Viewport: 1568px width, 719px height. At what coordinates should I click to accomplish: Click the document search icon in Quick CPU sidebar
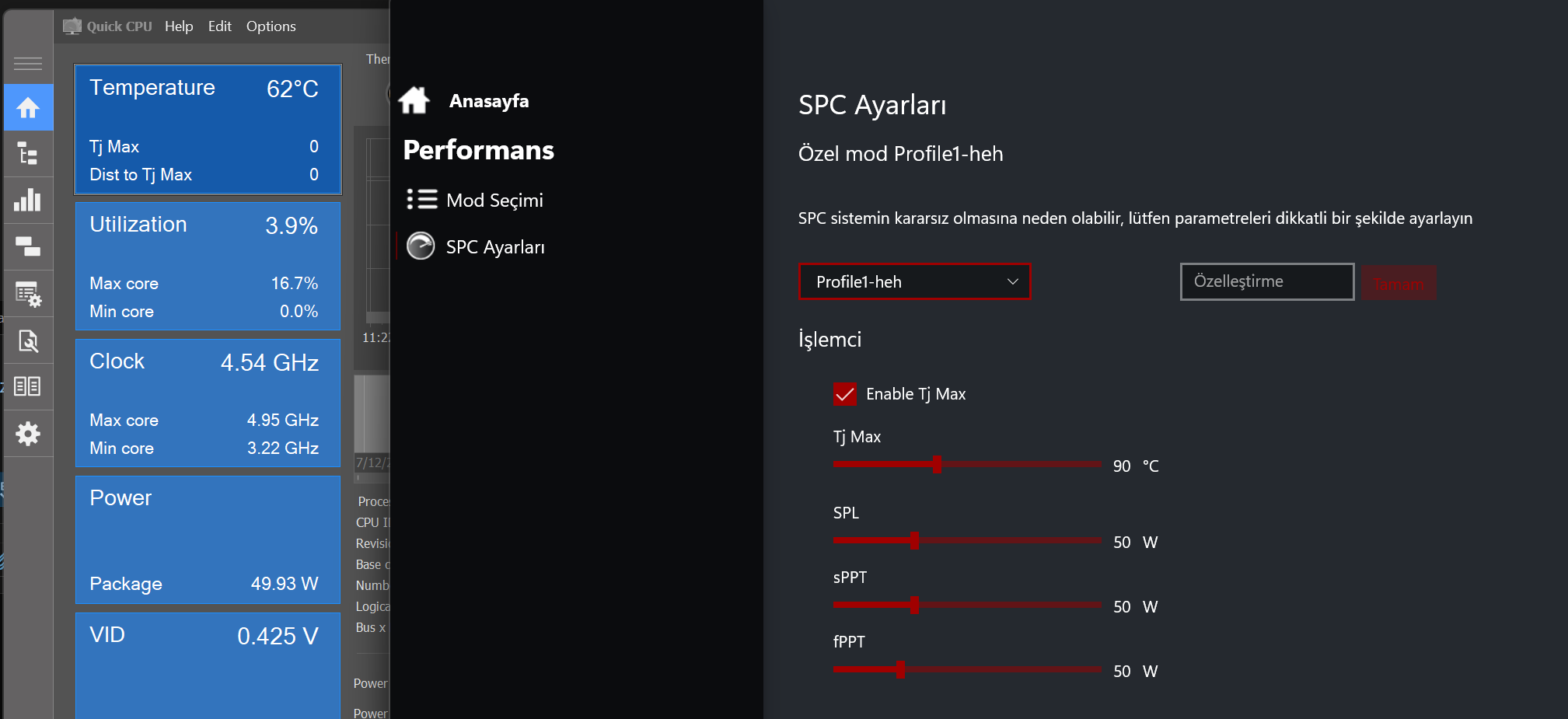(28, 340)
